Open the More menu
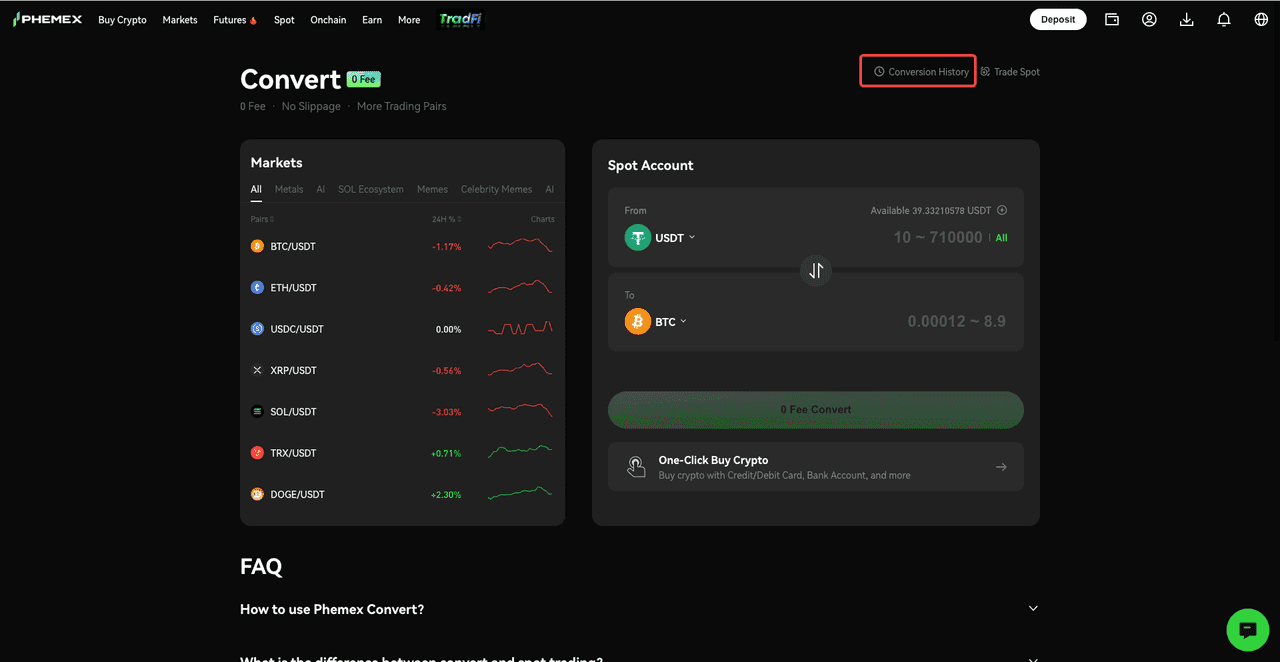 pos(409,20)
